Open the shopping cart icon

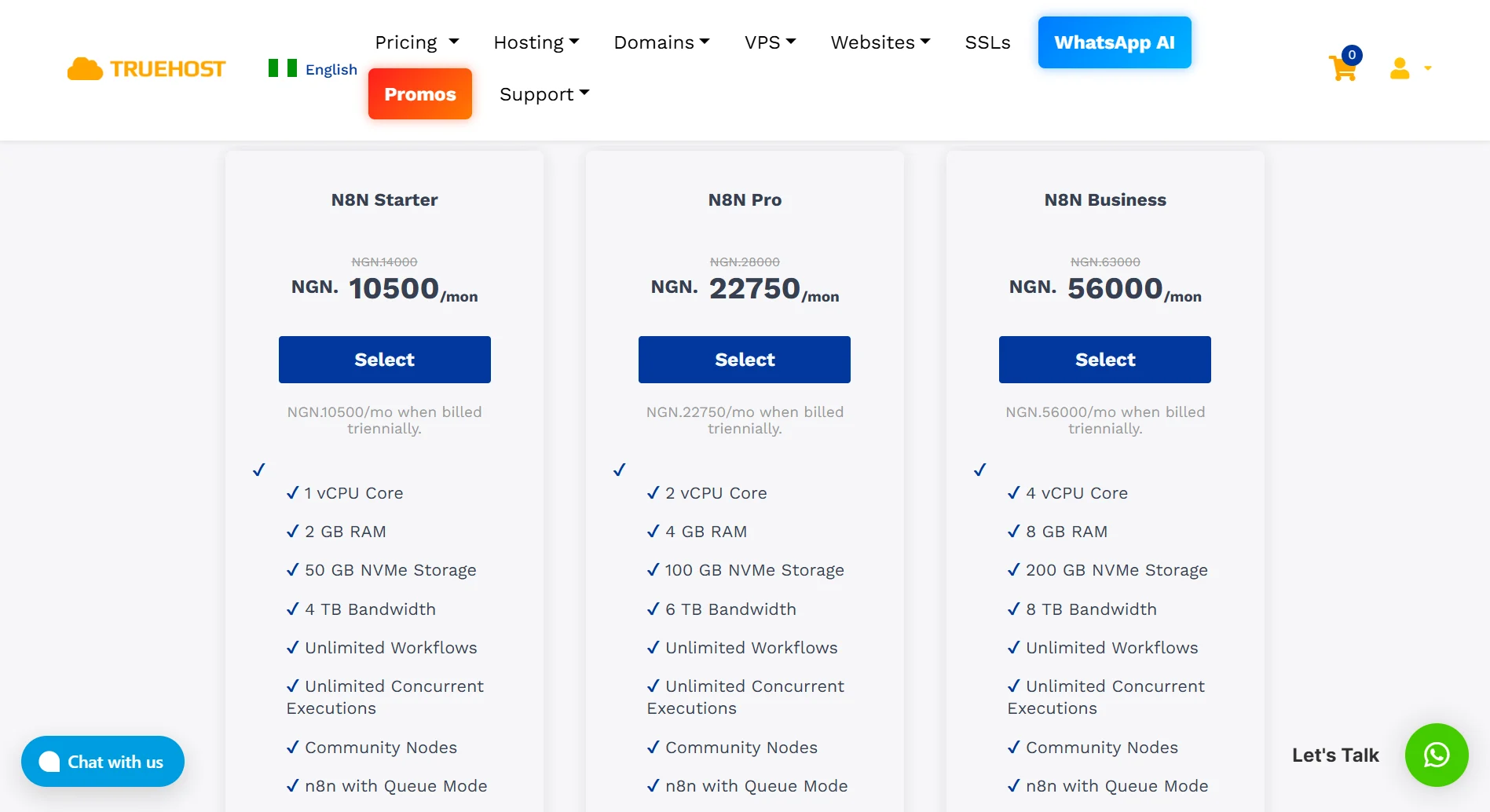[x=1343, y=68]
